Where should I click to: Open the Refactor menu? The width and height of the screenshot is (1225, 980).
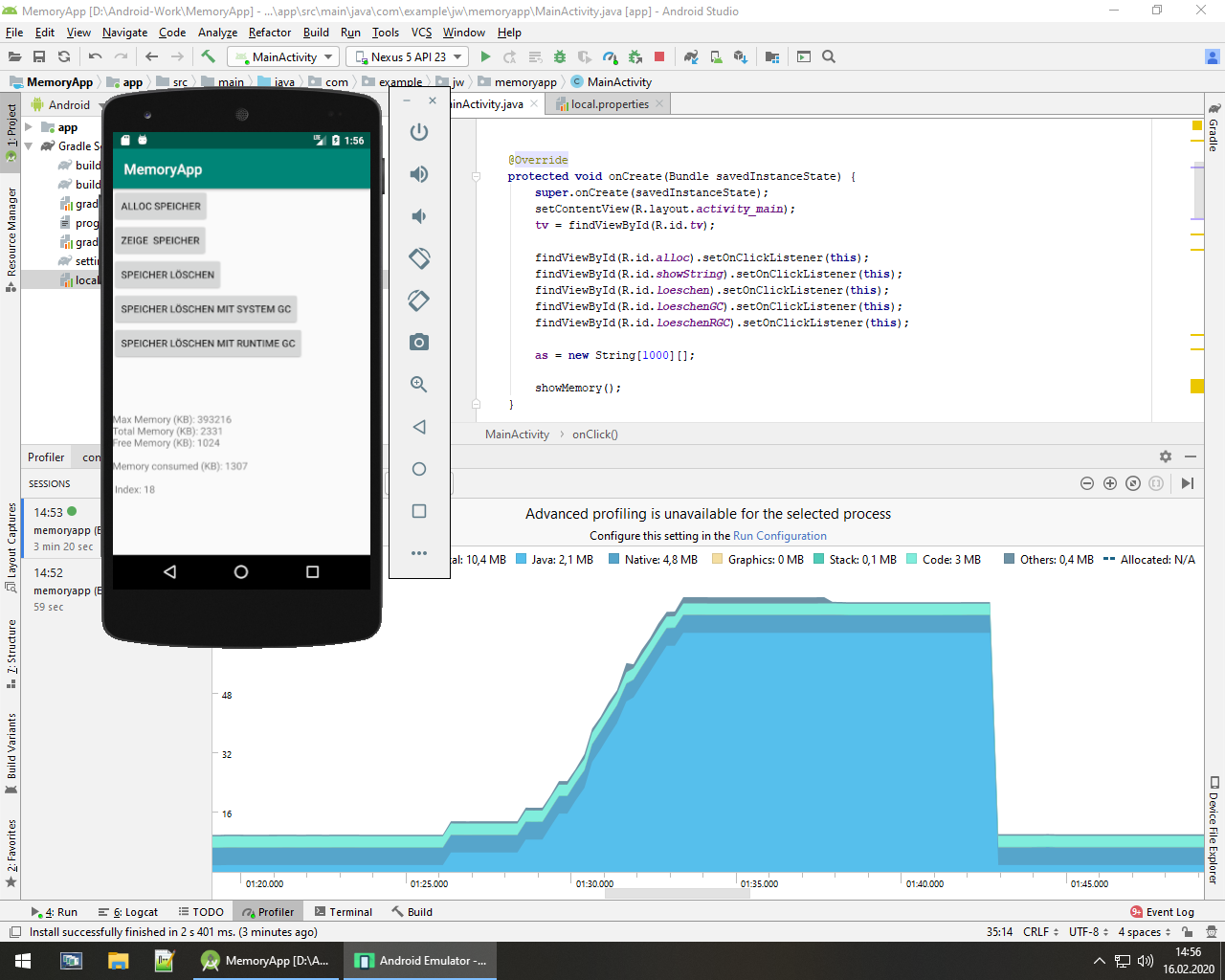point(269,33)
